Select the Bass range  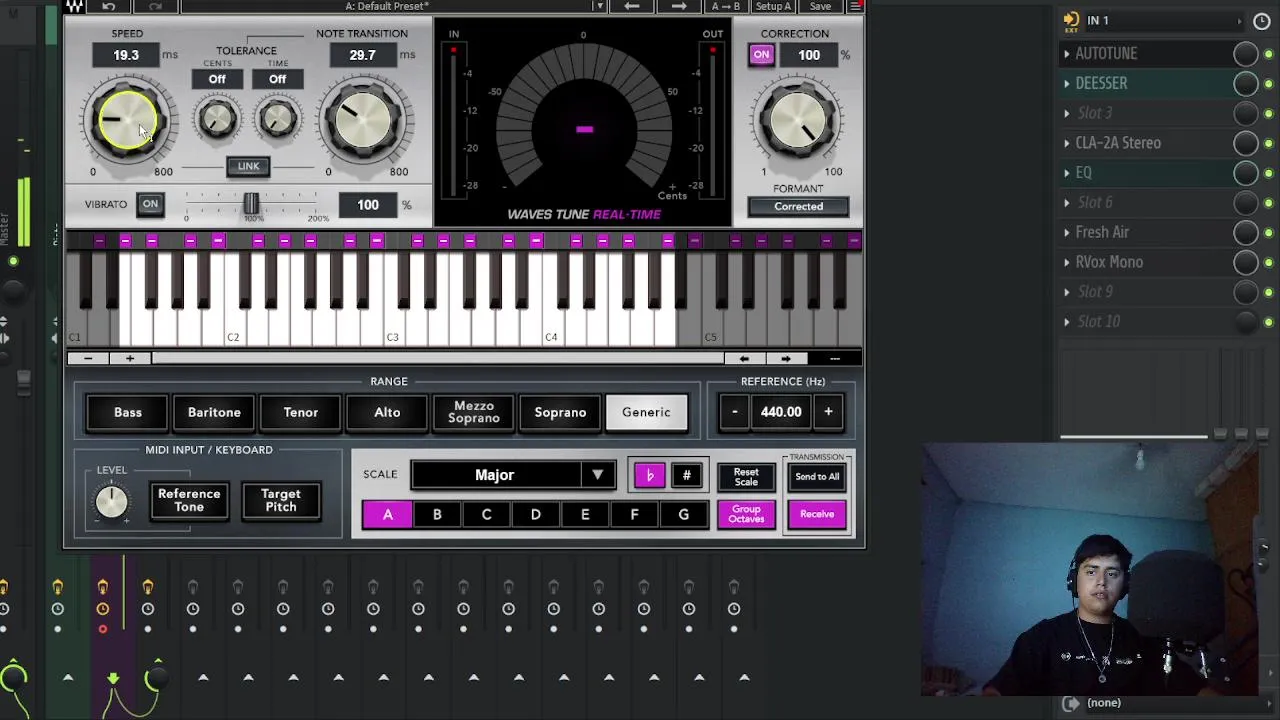click(128, 412)
